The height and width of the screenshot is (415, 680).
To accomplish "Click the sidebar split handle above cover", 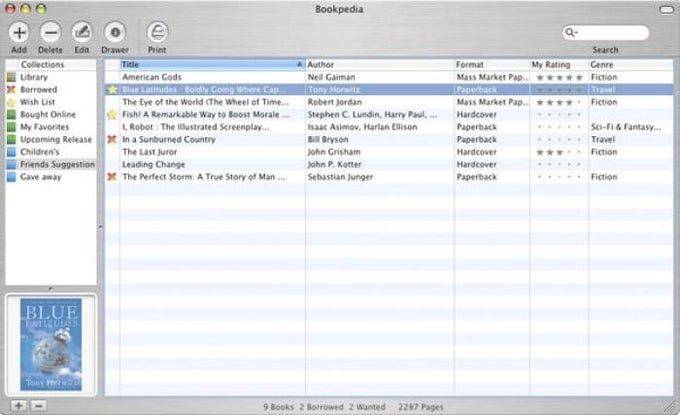I will pos(51,289).
